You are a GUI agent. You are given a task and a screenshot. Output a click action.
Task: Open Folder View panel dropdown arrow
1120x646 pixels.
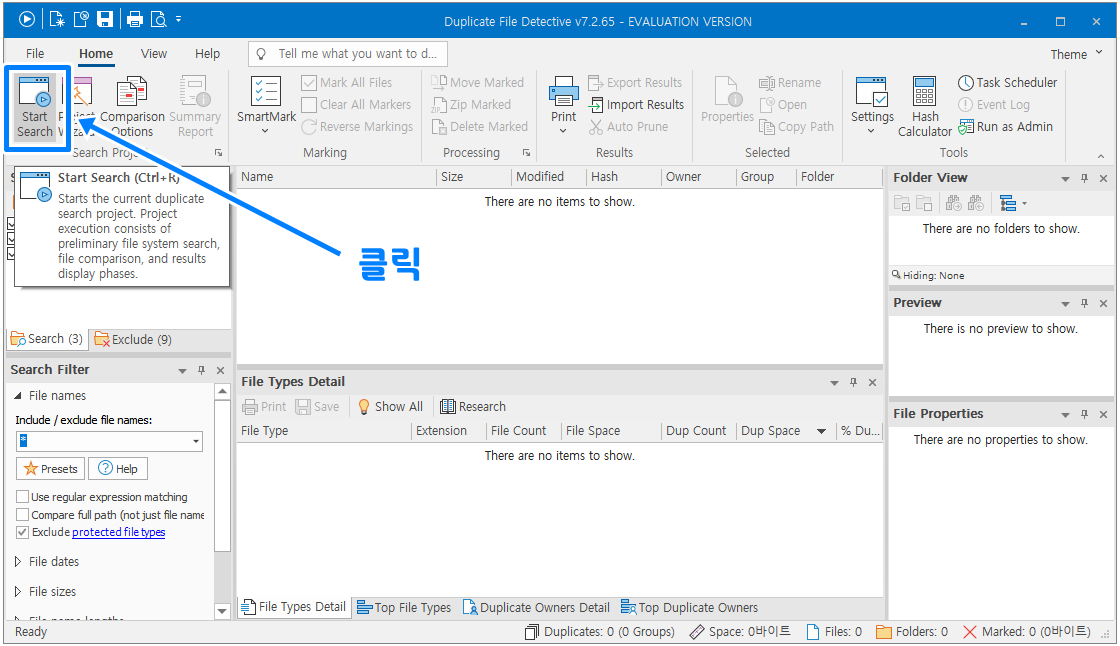coord(1065,179)
